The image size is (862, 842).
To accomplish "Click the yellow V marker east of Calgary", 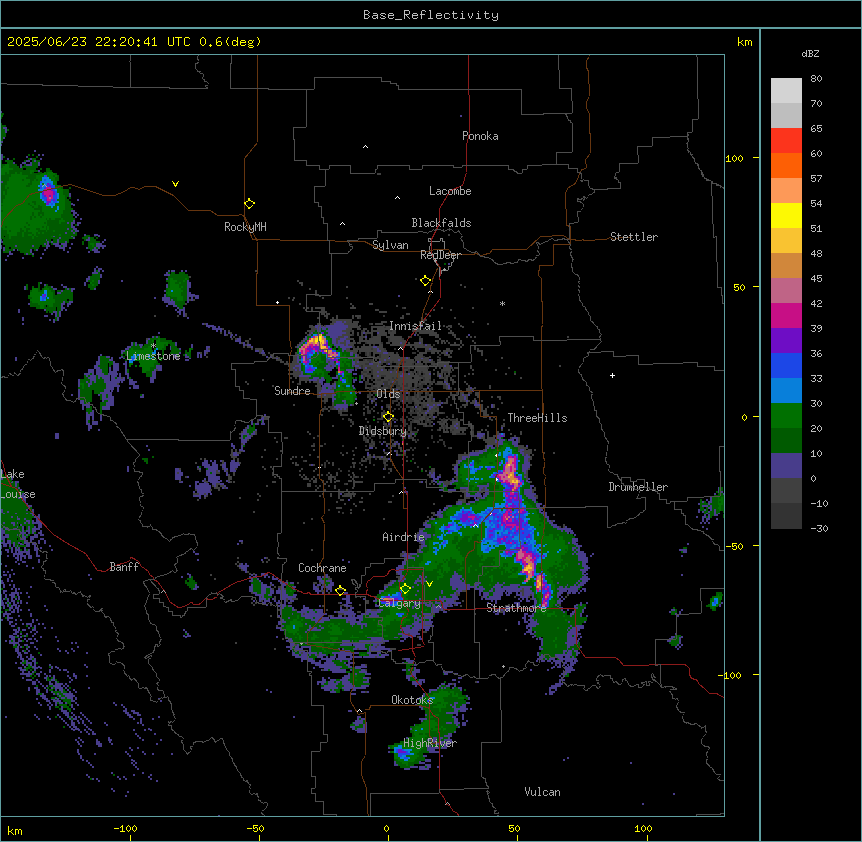I will point(429,584).
